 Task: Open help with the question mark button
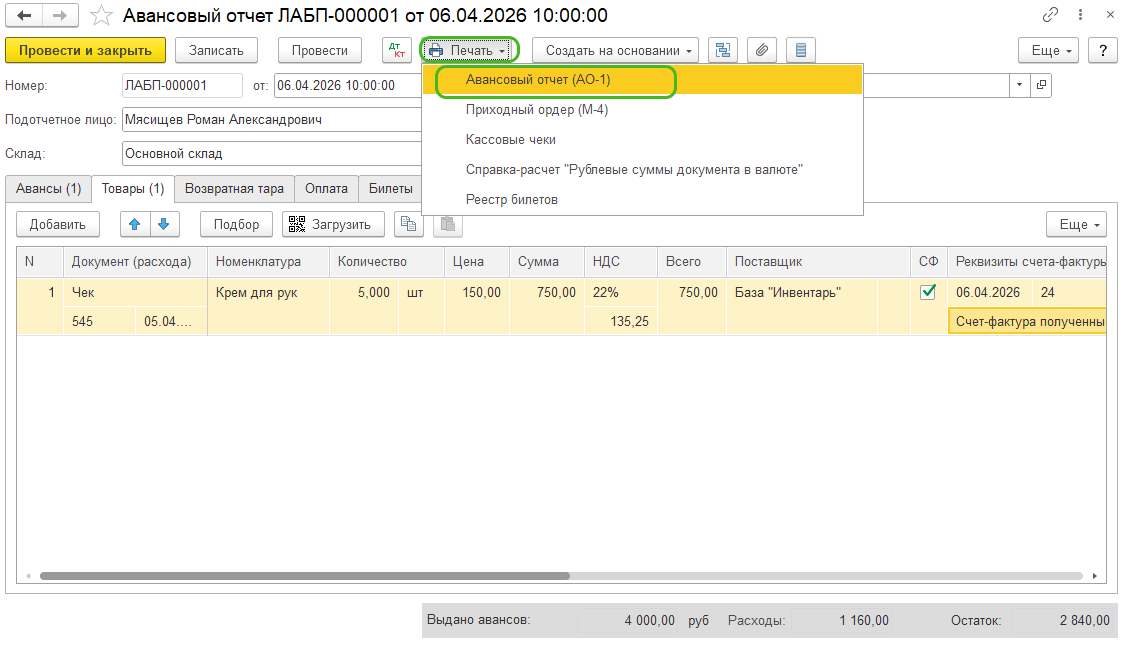pos(1102,50)
